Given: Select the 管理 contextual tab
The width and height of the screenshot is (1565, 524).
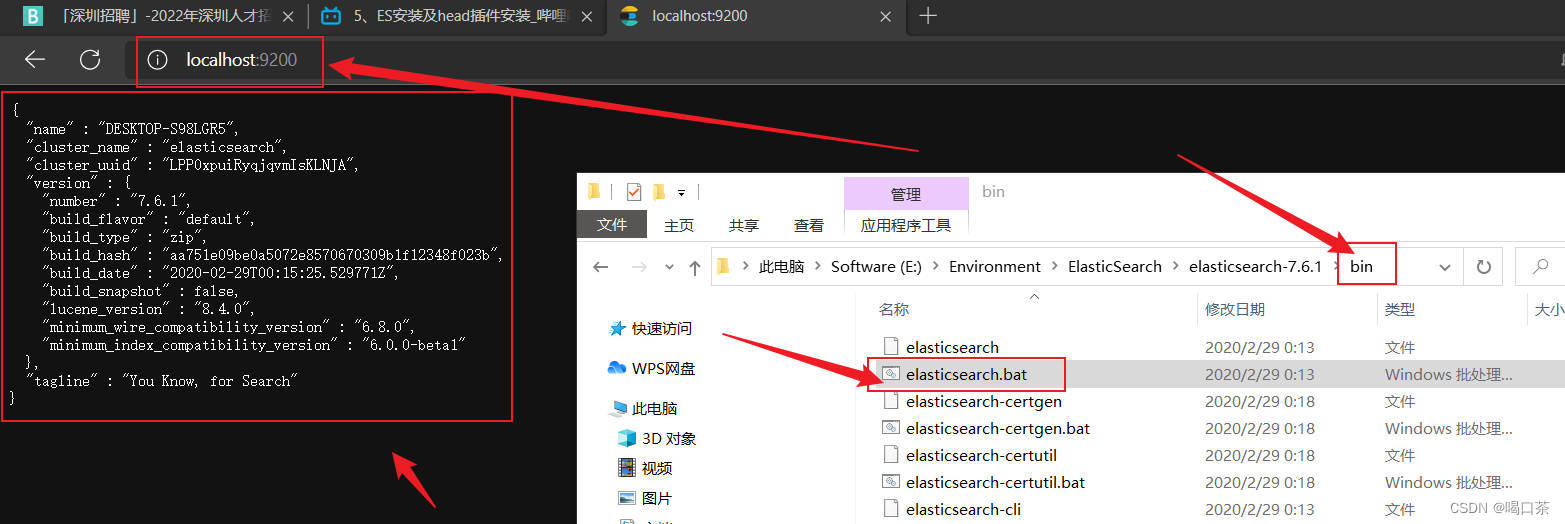Looking at the screenshot, I should [906, 193].
